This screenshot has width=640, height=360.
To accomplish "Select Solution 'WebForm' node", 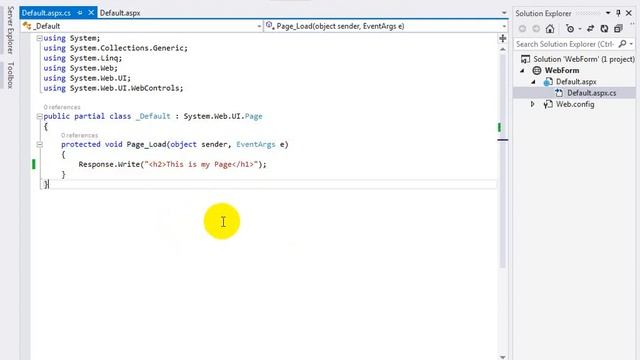I will [584, 59].
